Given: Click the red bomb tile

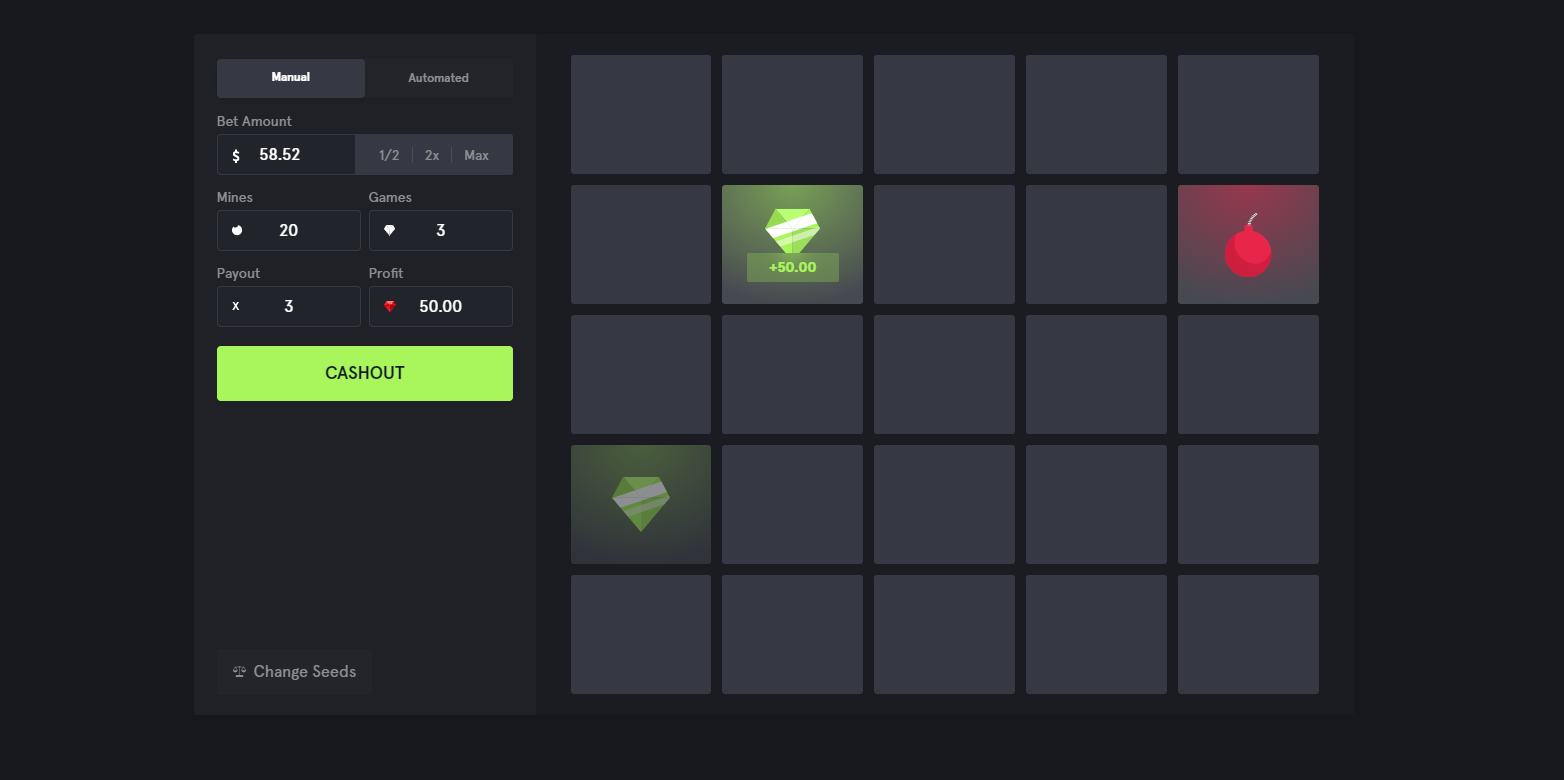Looking at the screenshot, I should (x=1248, y=245).
